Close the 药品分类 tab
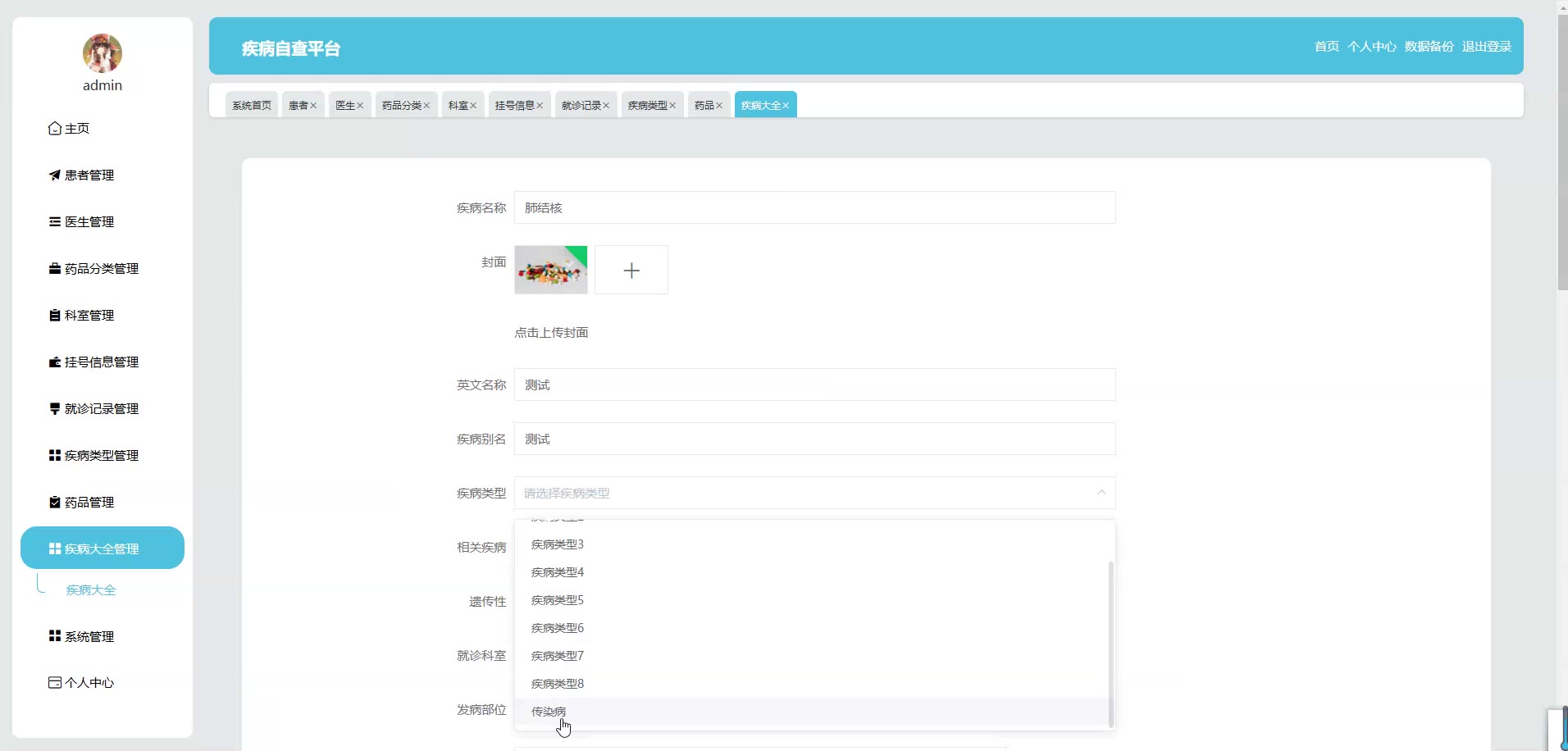 426,106
